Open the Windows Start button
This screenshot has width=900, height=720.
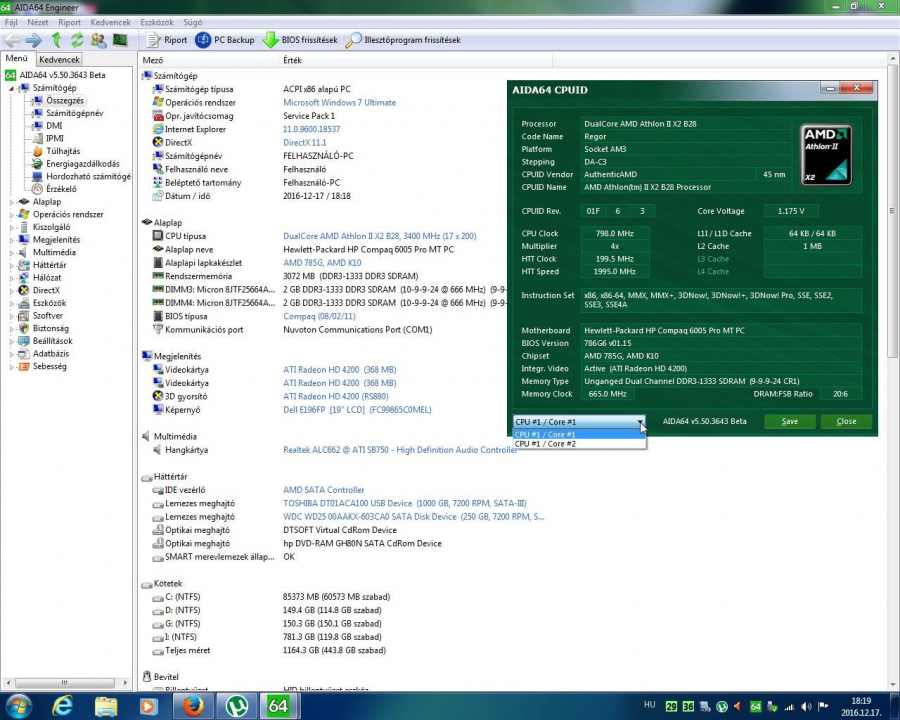(x=18, y=706)
